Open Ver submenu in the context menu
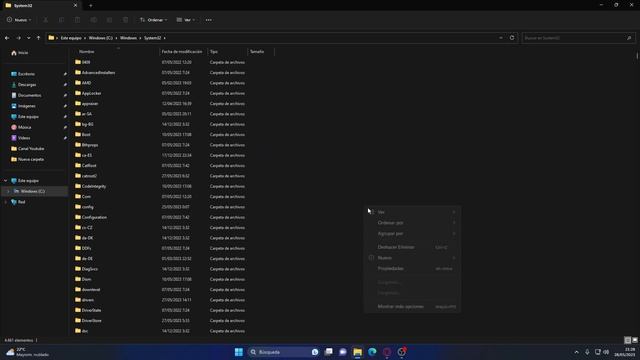Screen dimensions: 640x360 pos(412,212)
